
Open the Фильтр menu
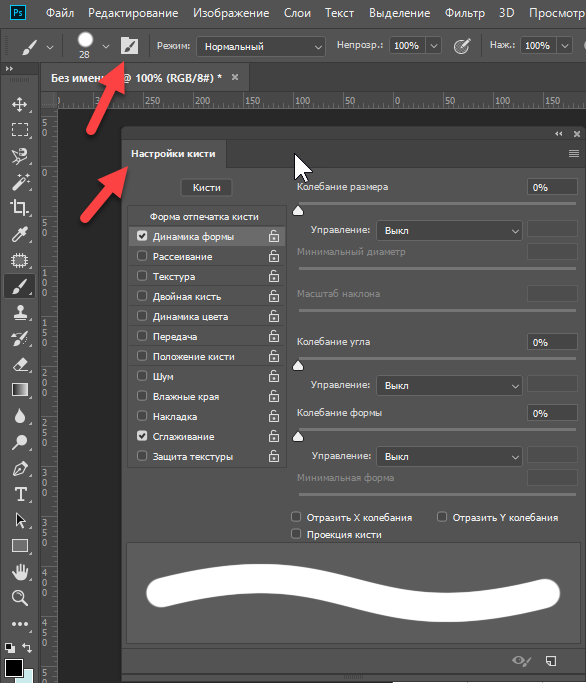click(x=464, y=13)
